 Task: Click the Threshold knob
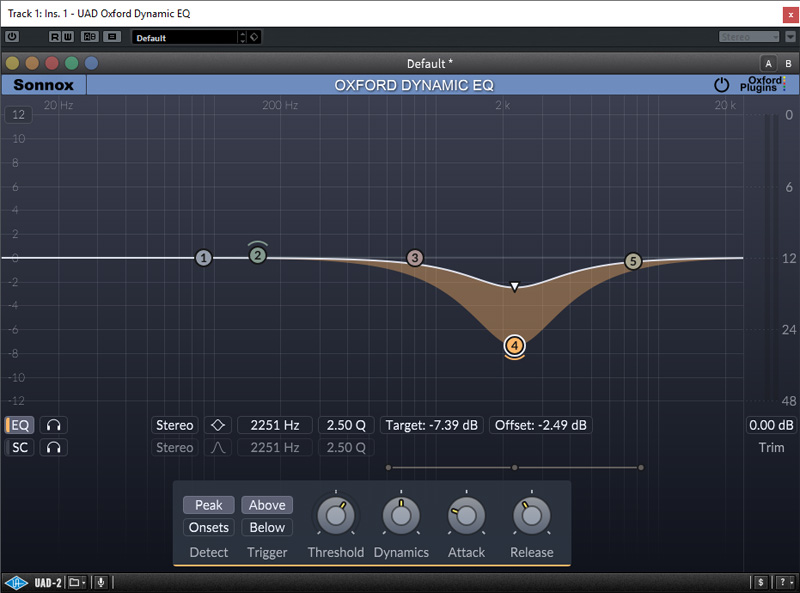coord(335,515)
